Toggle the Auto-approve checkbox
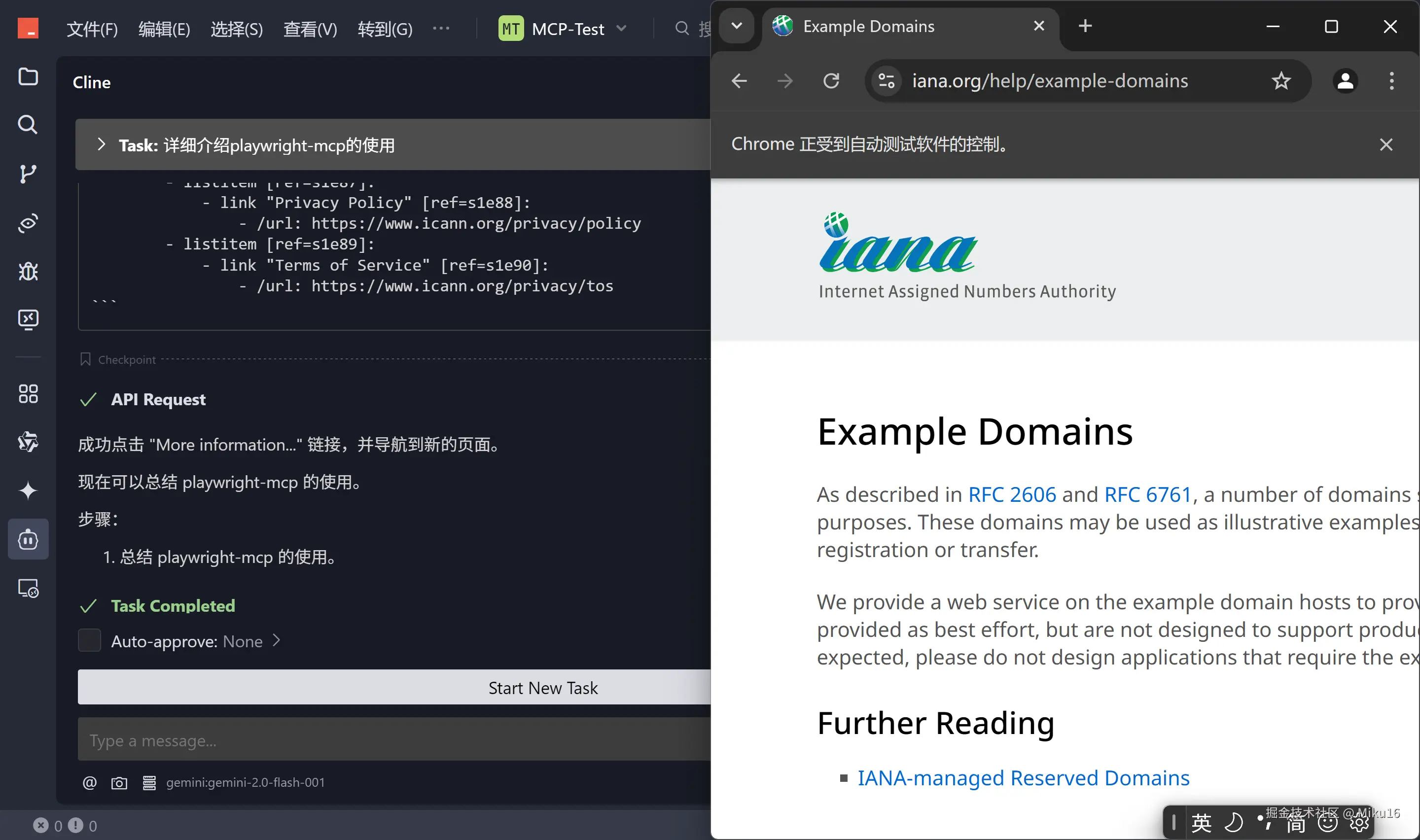The width and height of the screenshot is (1420, 840). 89,641
